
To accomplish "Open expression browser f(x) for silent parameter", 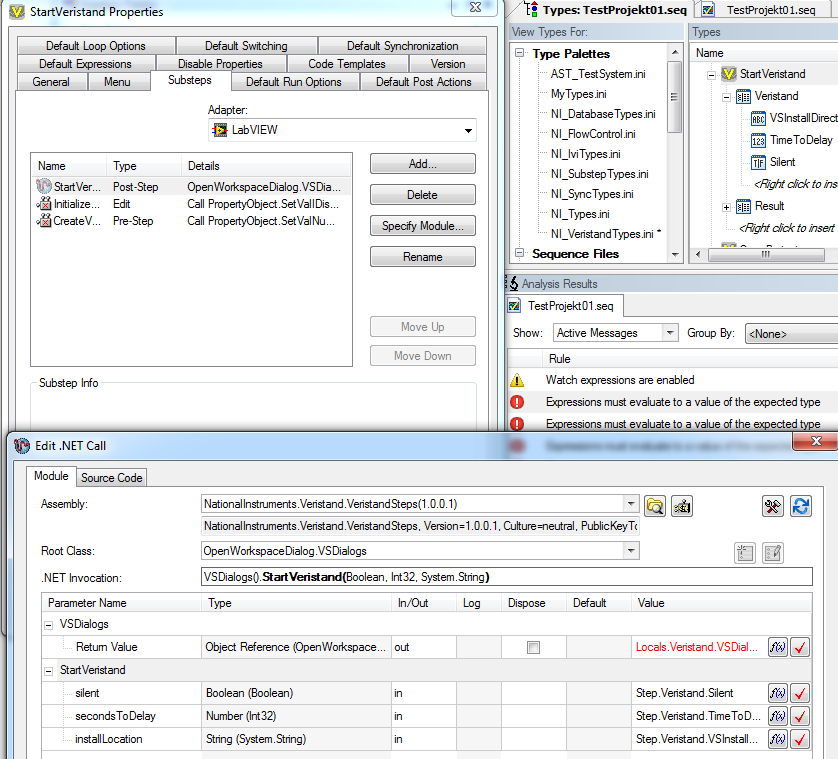I will click(778, 693).
